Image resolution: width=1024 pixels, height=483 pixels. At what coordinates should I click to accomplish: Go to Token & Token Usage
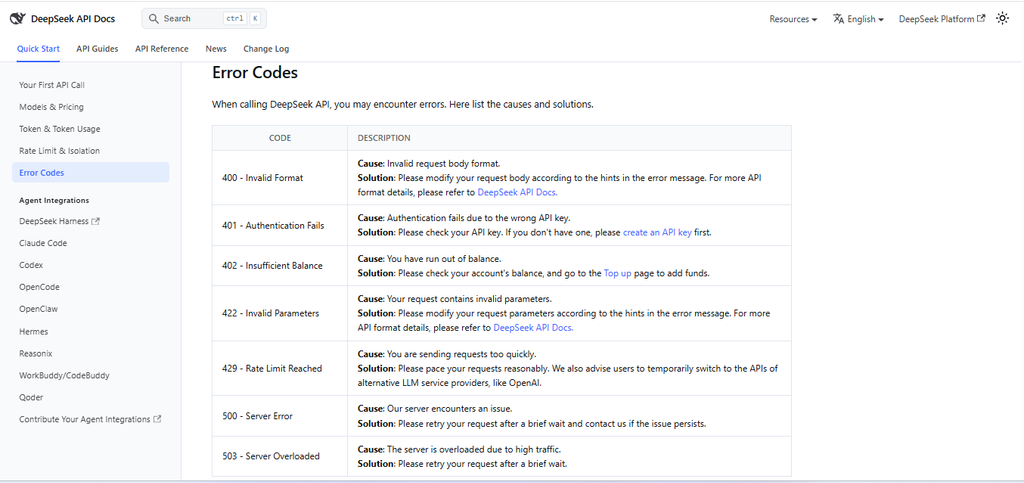pyautogui.click(x=59, y=129)
